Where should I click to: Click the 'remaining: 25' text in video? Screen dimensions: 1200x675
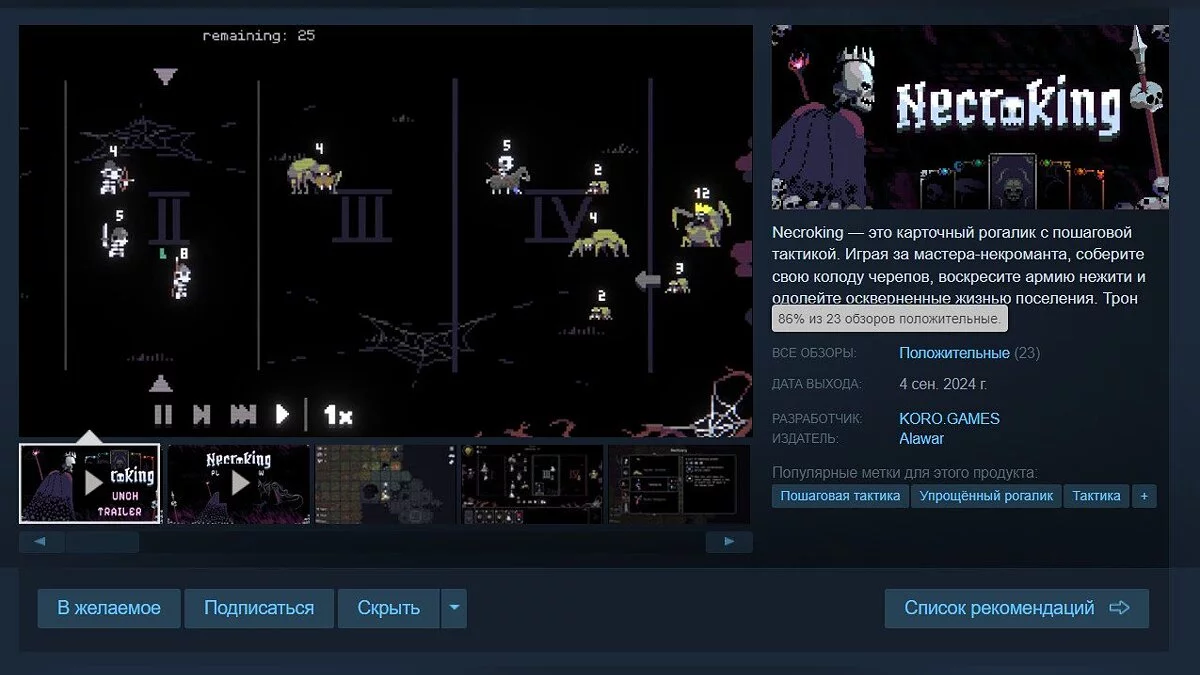point(259,35)
